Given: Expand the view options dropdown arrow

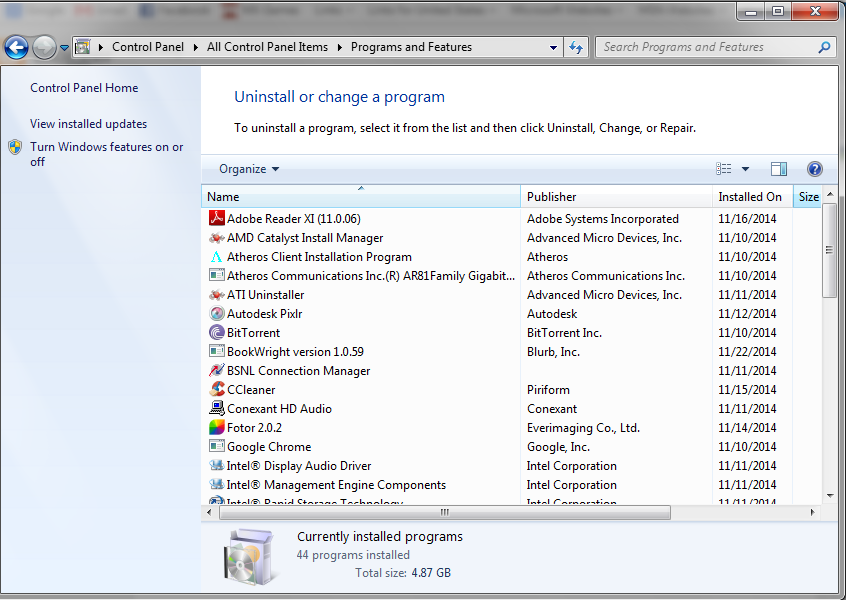Looking at the screenshot, I should pos(745,169).
